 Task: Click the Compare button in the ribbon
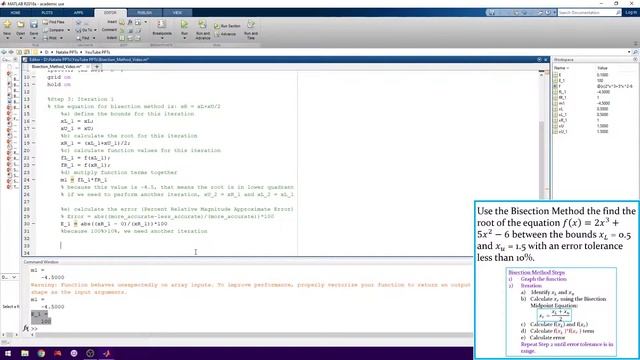(x=53, y=30)
